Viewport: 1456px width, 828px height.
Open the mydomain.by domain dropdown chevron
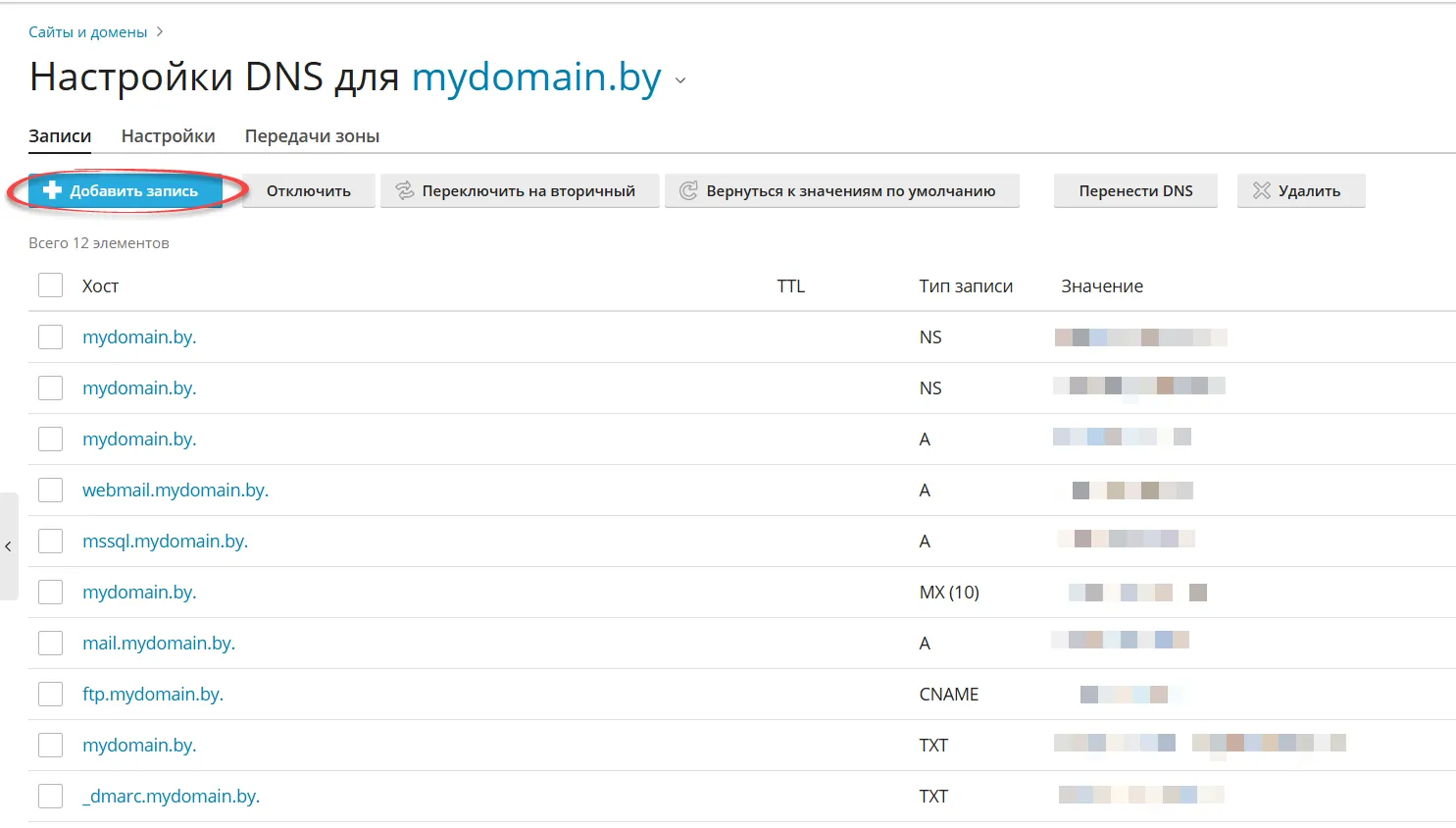680,80
